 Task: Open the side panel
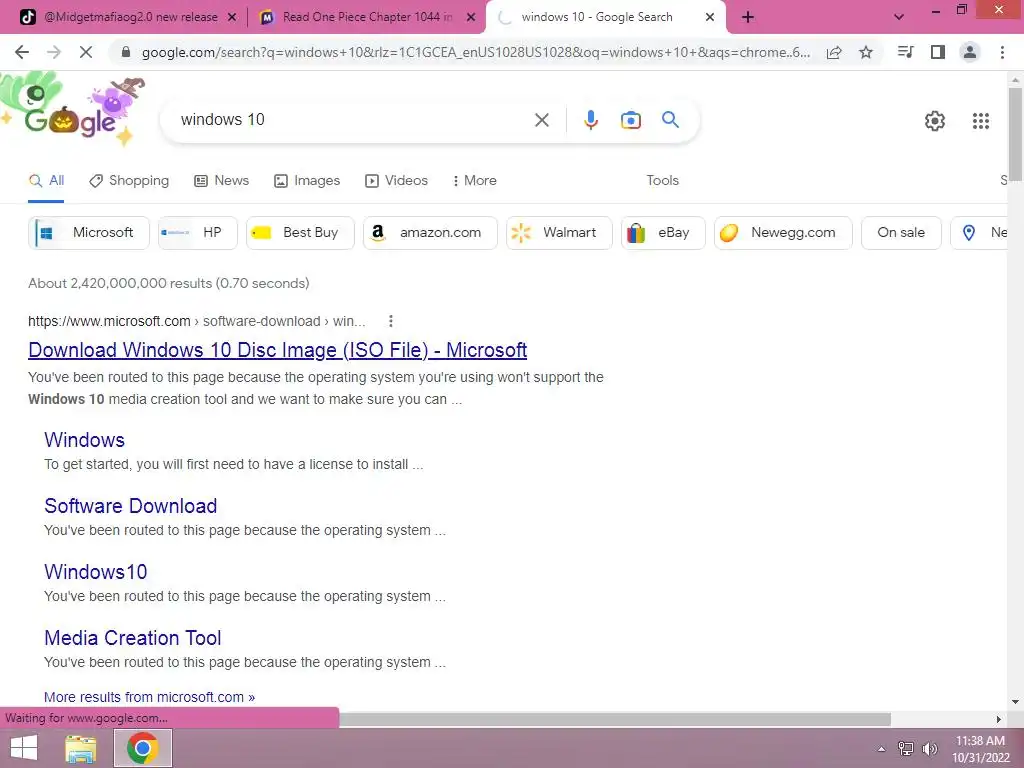[x=938, y=52]
